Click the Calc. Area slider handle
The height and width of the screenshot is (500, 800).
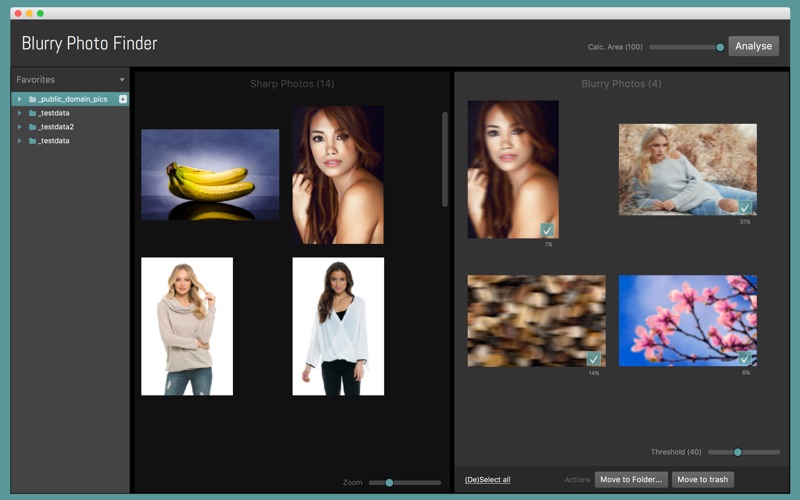[720, 47]
